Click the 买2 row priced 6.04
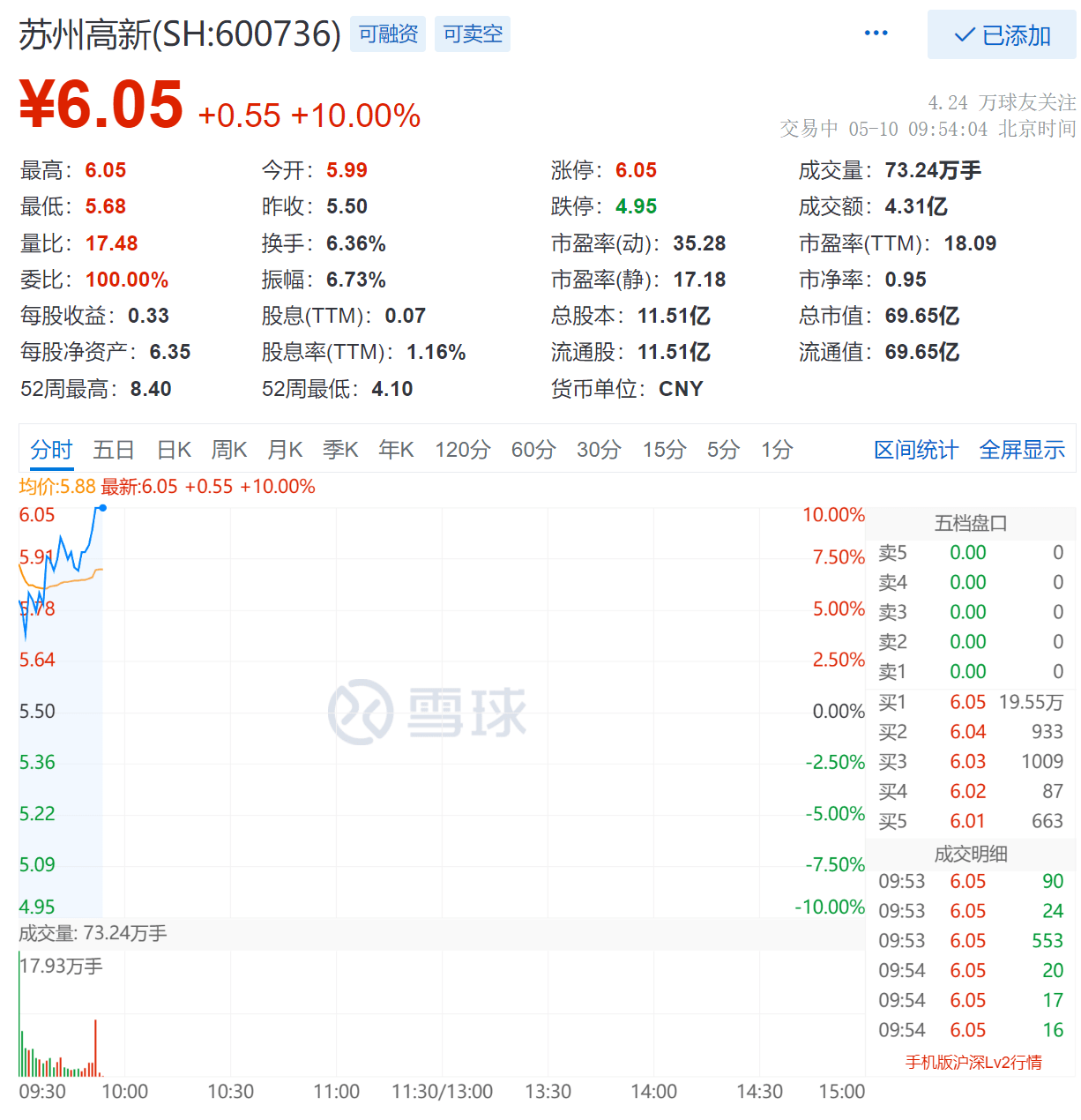This screenshot has height=1120, width=1081. pos(971,732)
